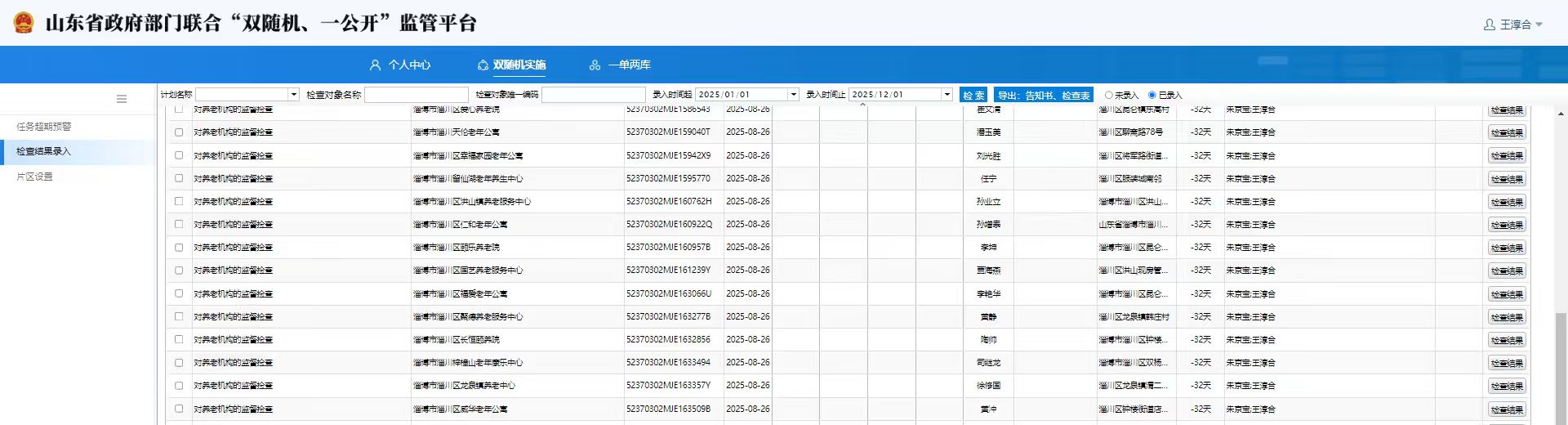Click the national emblem logo icon

[24, 23]
